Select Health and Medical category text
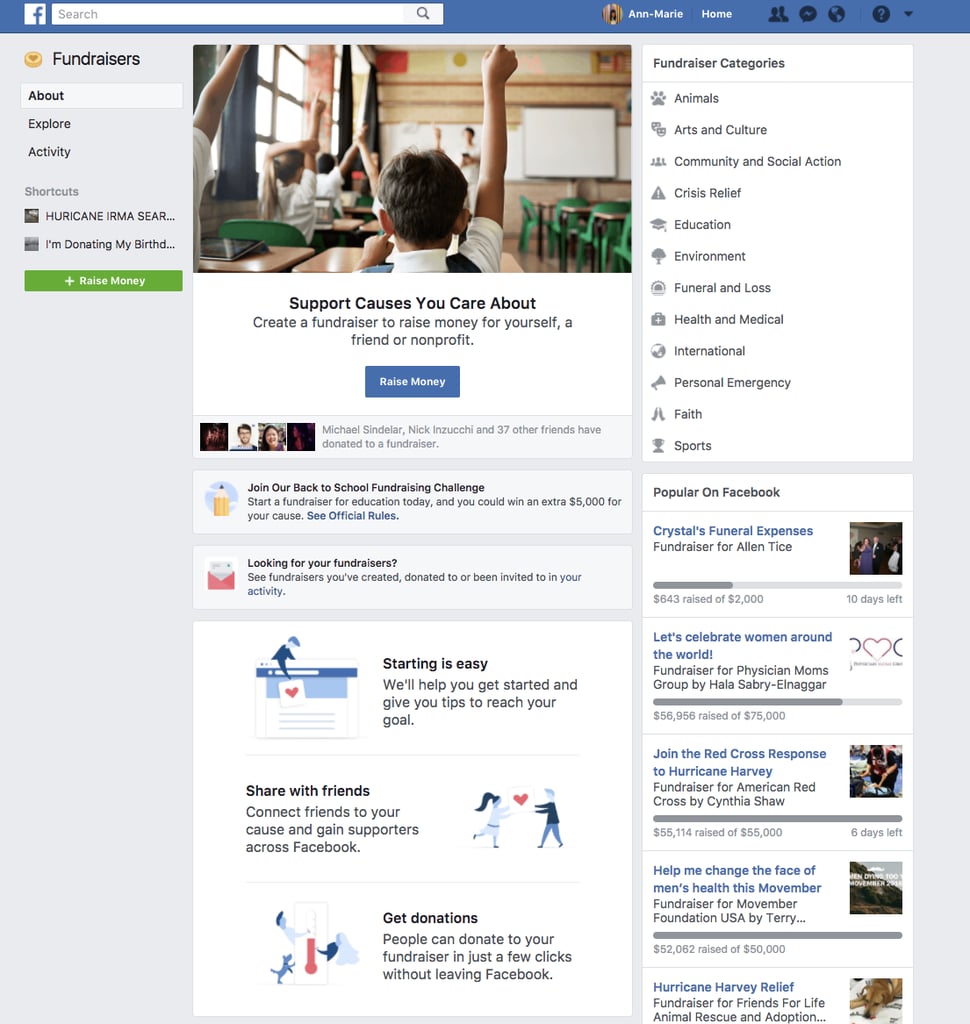The image size is (970, 1024). [729, 319]
